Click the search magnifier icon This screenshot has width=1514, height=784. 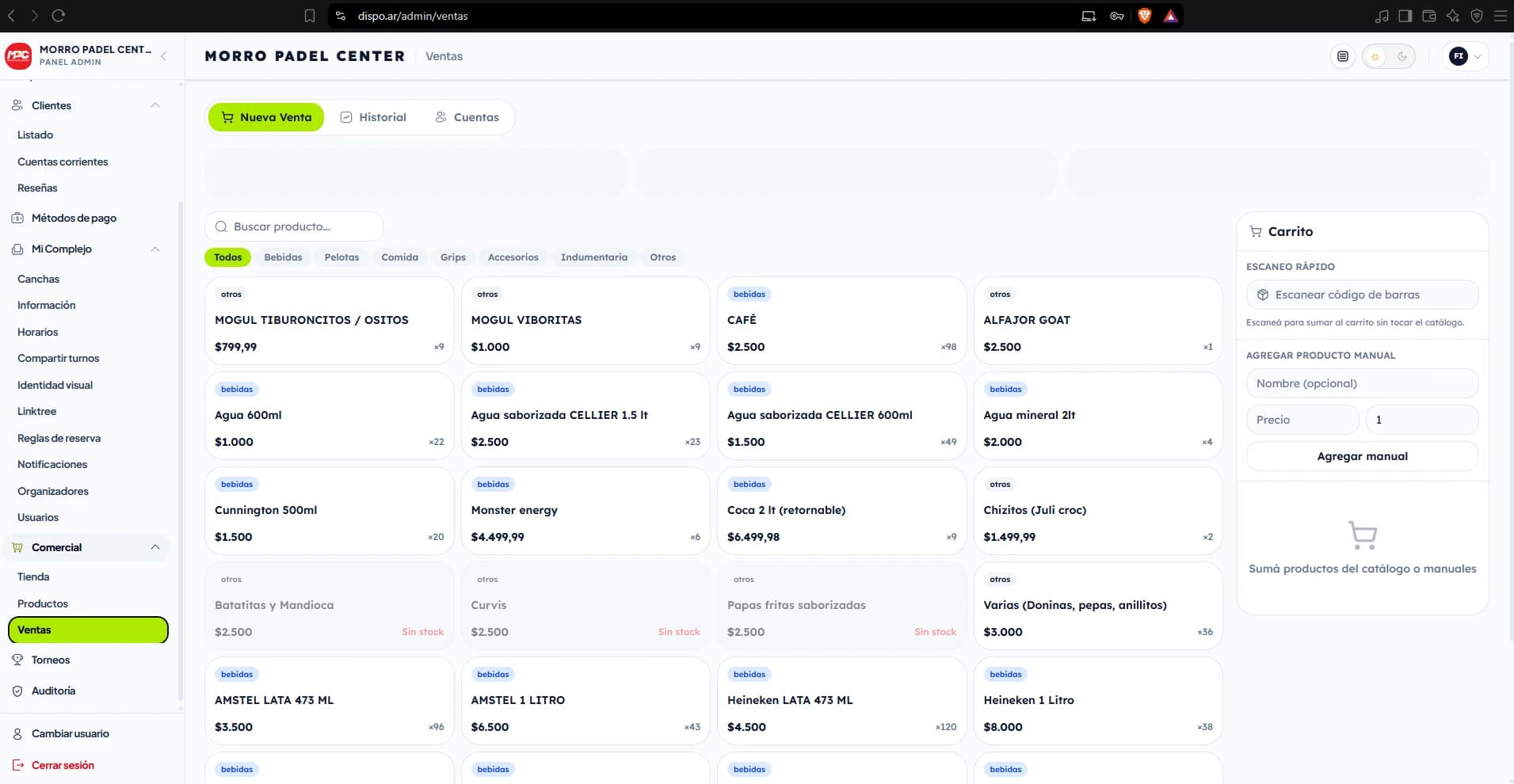[x=221, y=226]
